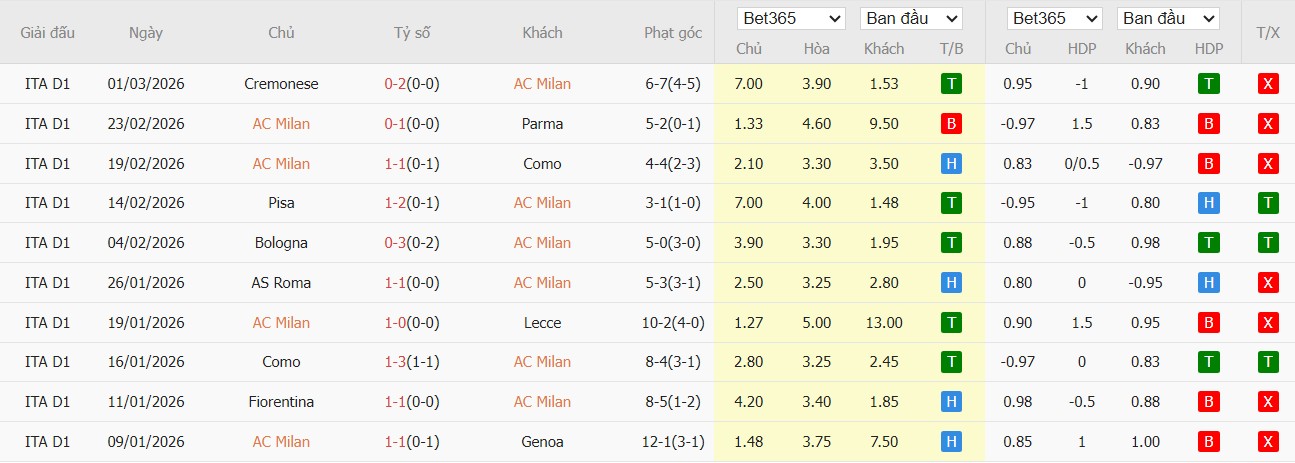This screenshot has height=463, width=1295.
Task: Click the red B result badge for Parma row
Action: (951, 124)
